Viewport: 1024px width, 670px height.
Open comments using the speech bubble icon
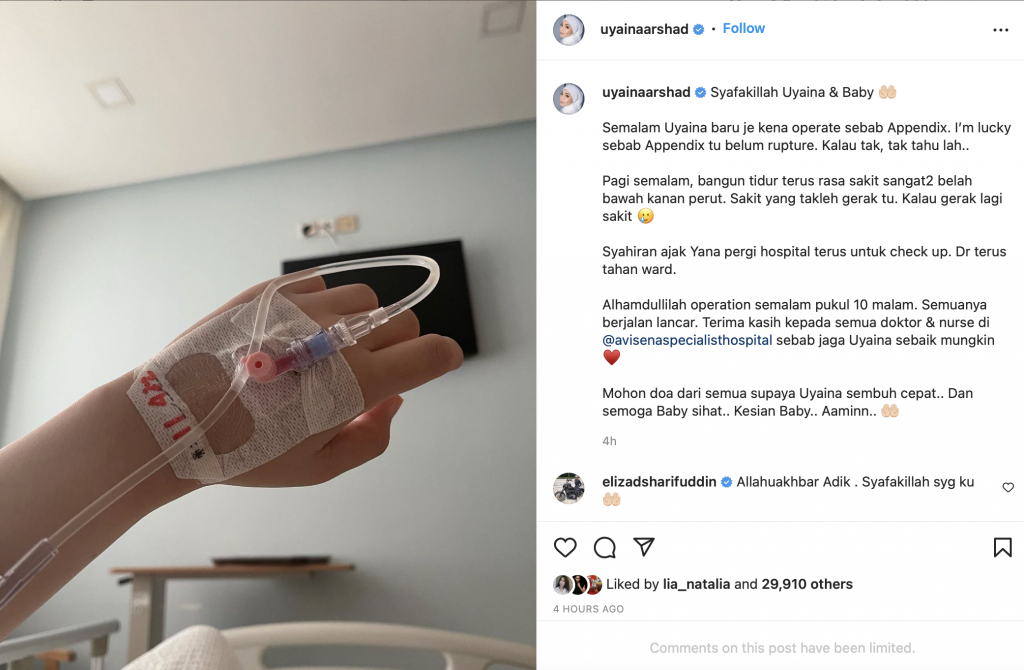[x=605, y=547]
